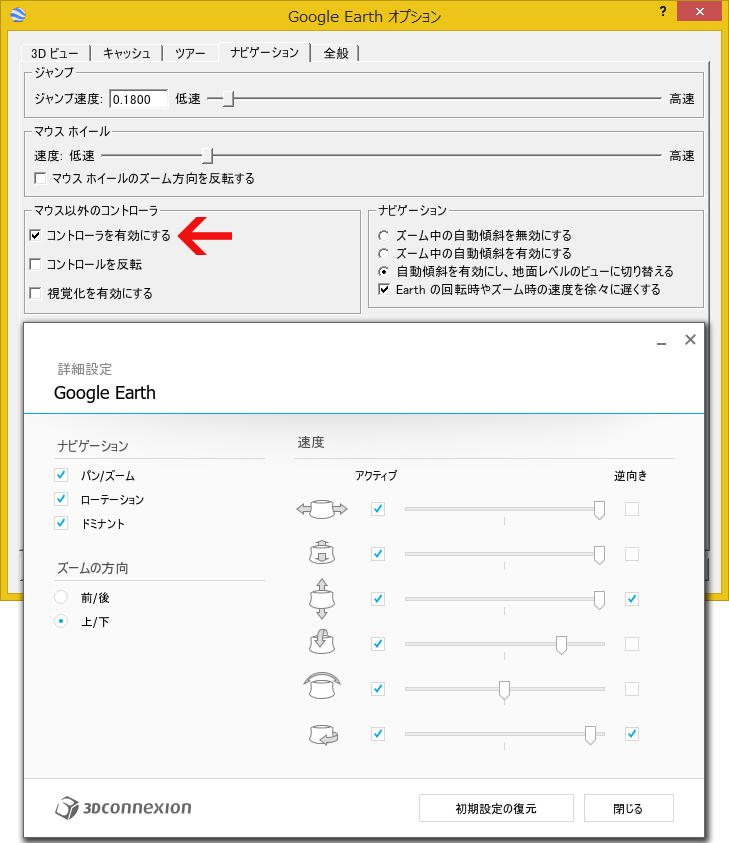729x843 pixels.
Task: Select ズーム中の自動傾斜を無効にする radio button
Action: [383, 235]
